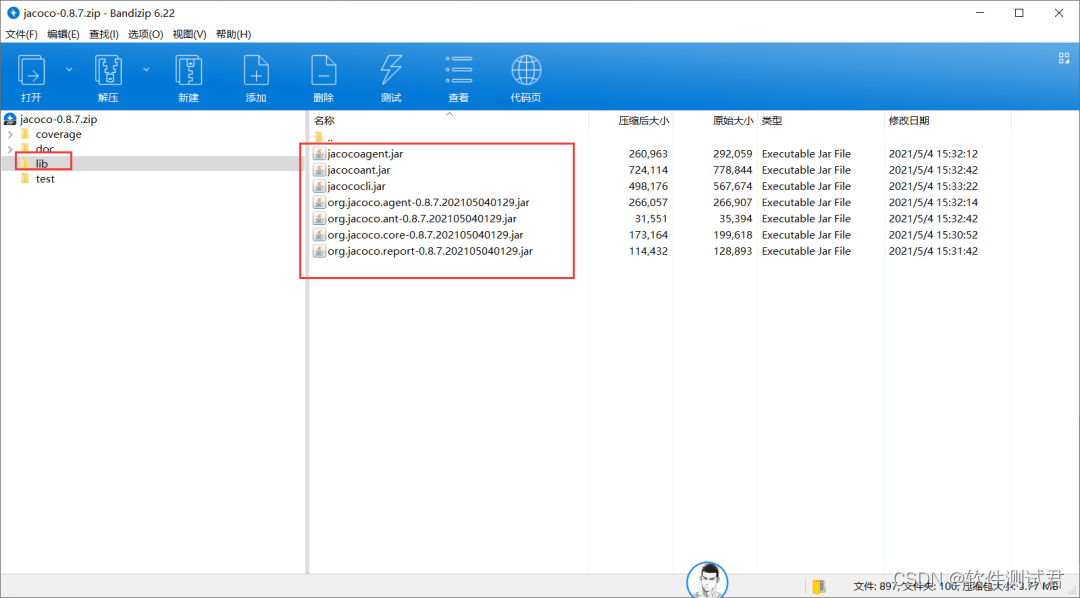Click the Delete (删除) toolbar icon

click(323, 71)
